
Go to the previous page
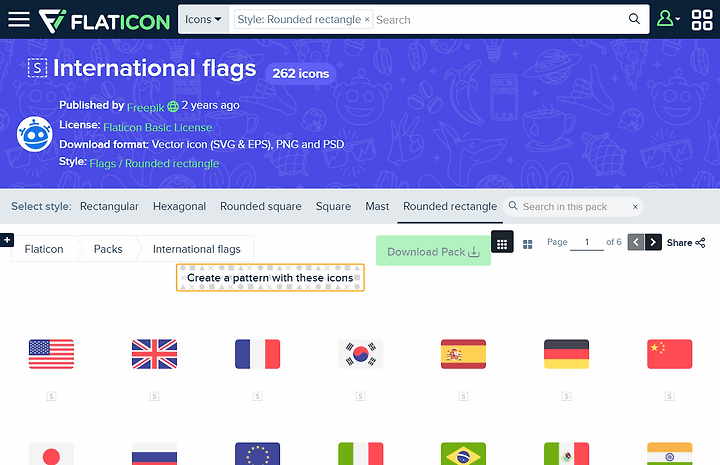pos(636,242)
